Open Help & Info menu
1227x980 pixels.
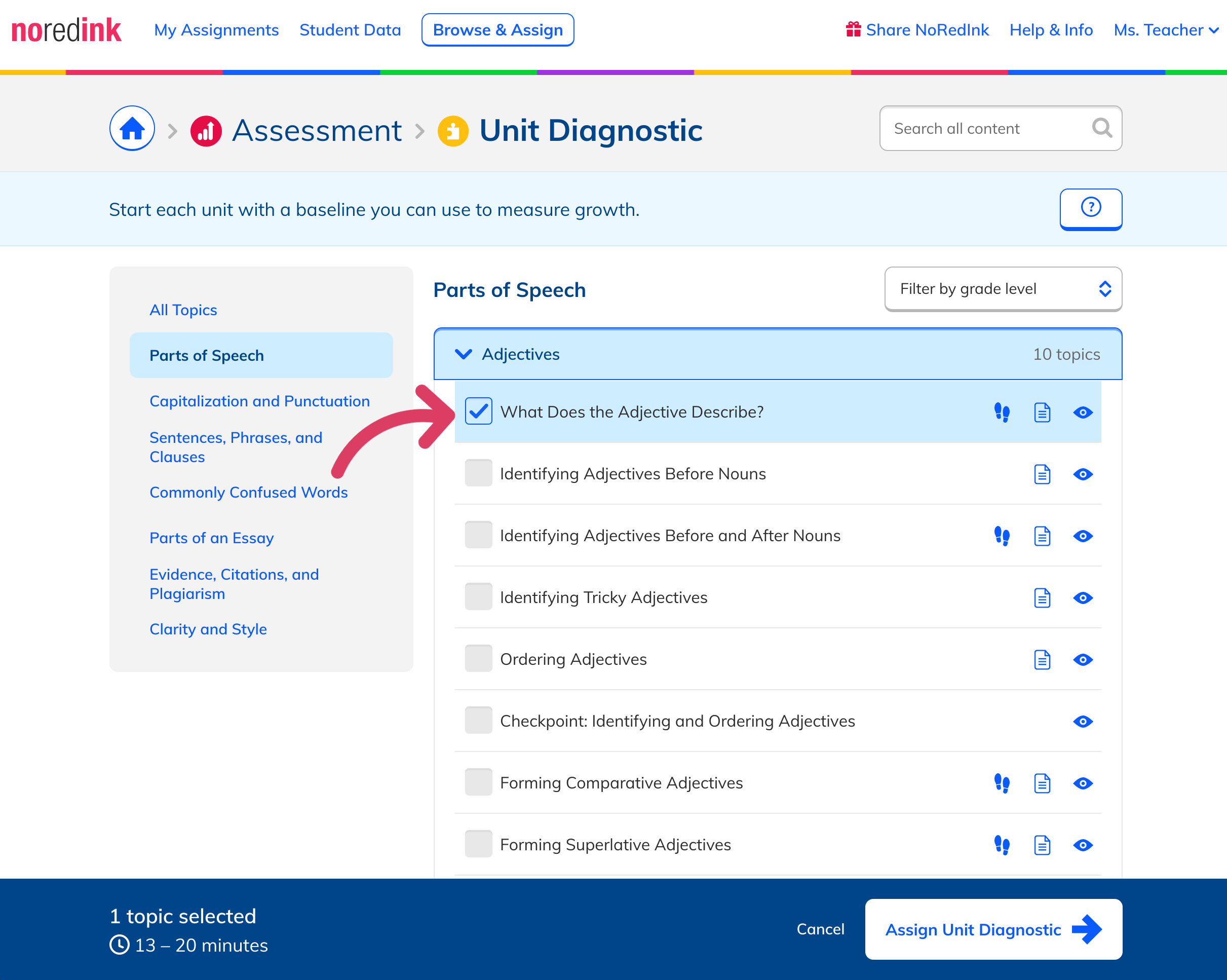(1051, 29)
